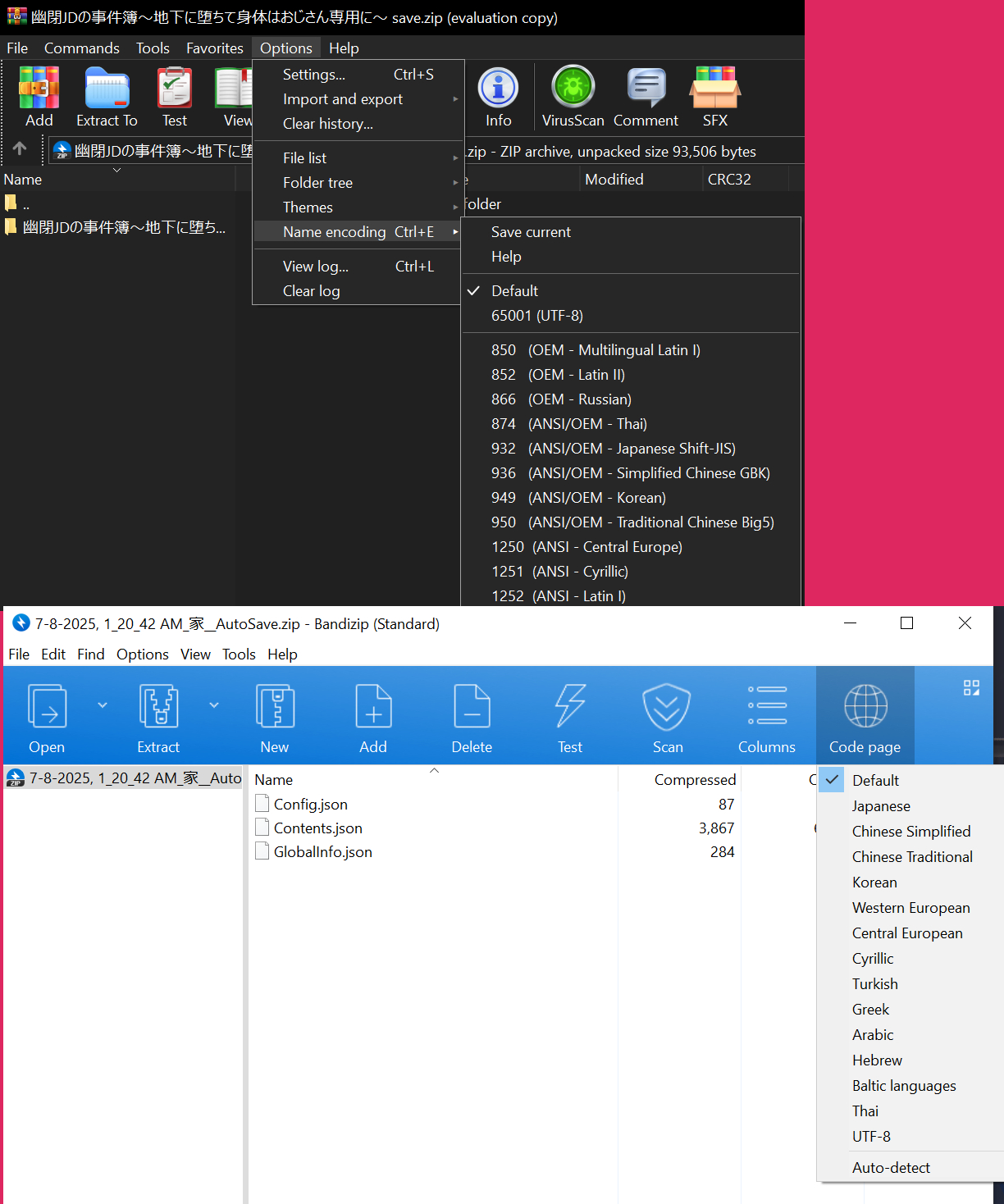The image size is (1004, 1204).
Task: Click the sort chevron above Bandizip Name column
Action: pos(435,770)
